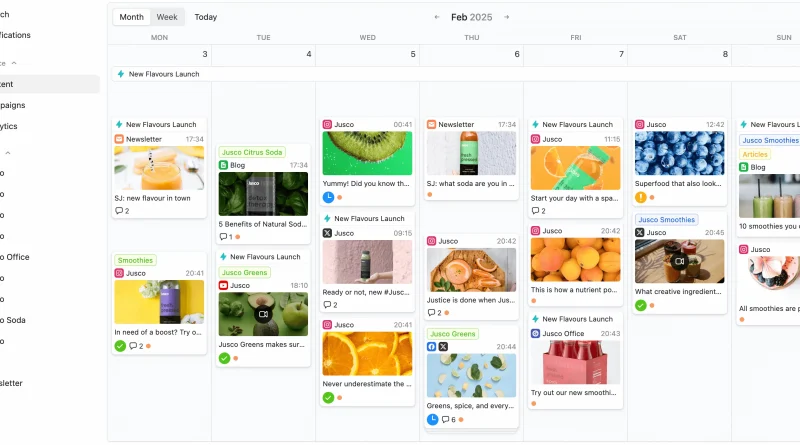The width and height of the screenshot is (800, 445).
Task: Open the blueberries post thumbnail on Saturday
Action: (680, 160)
